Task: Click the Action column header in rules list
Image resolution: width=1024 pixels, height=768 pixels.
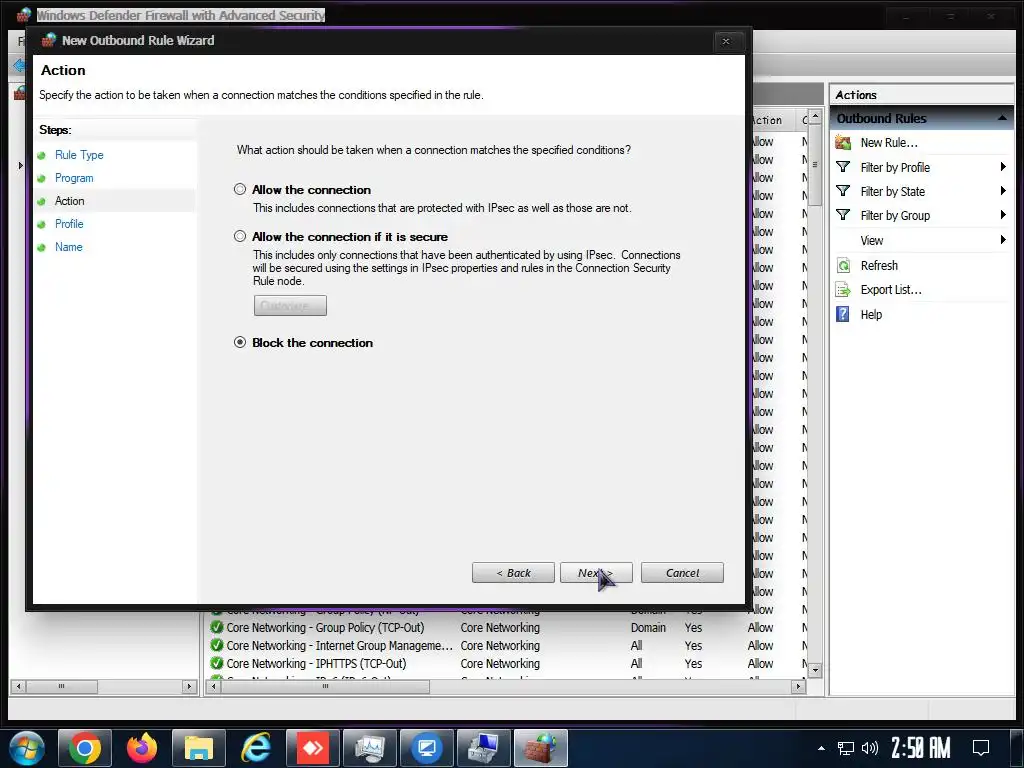Action: click(x=765, y=120)
